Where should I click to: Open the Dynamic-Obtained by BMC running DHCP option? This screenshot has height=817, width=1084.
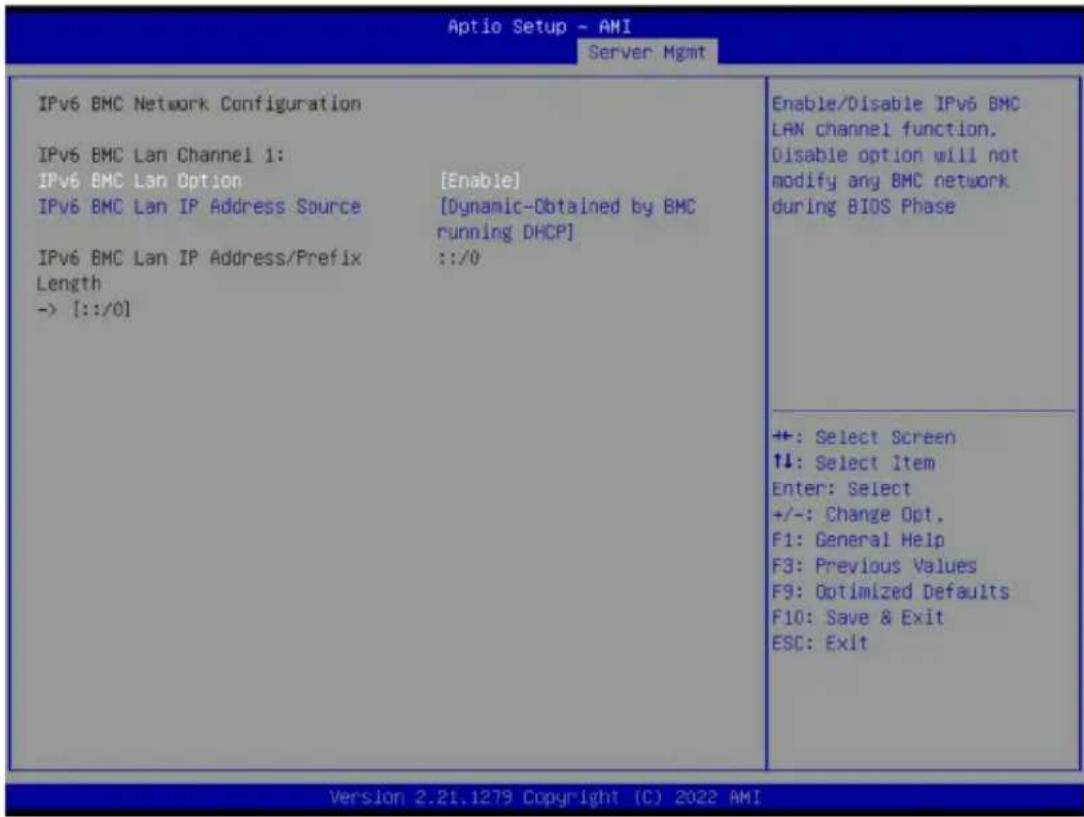tap(566, 219)
